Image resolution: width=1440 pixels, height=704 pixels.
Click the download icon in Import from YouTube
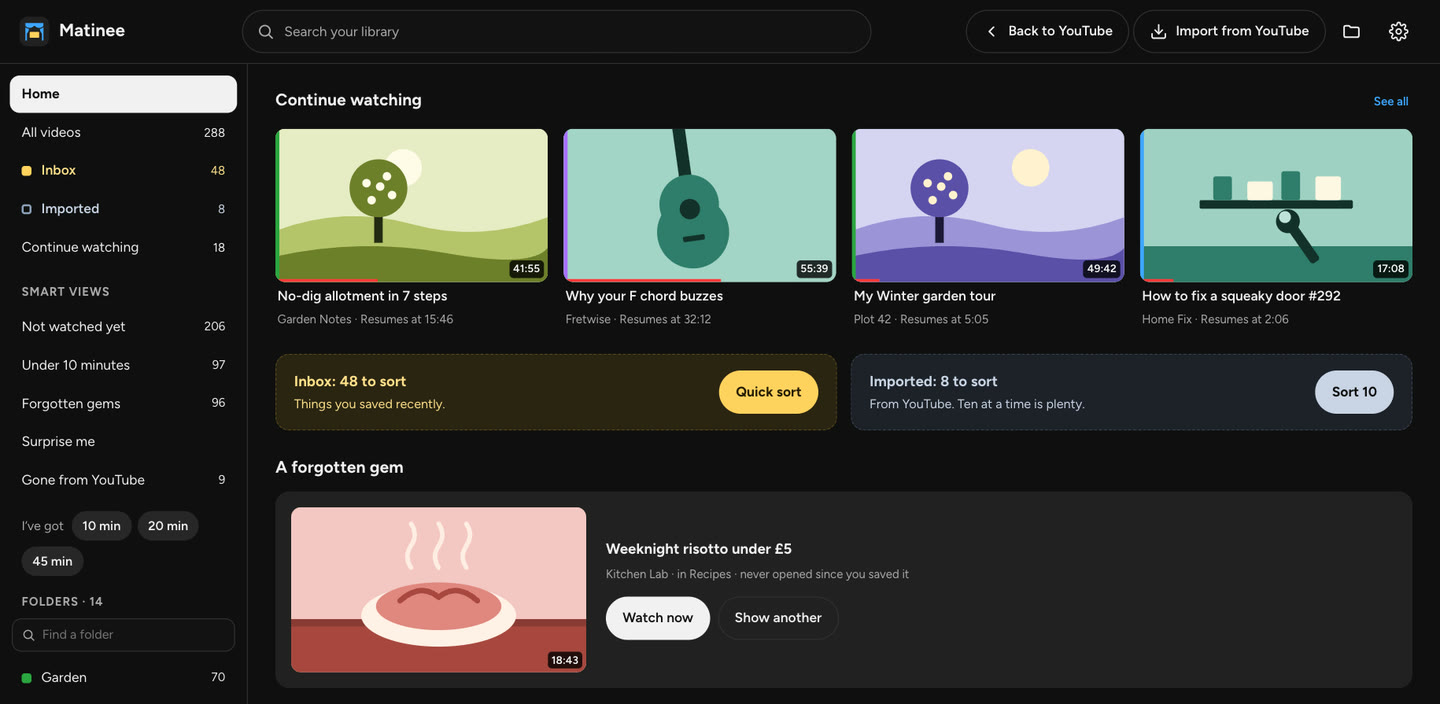pyautogui.click(x=1158, y=32)
